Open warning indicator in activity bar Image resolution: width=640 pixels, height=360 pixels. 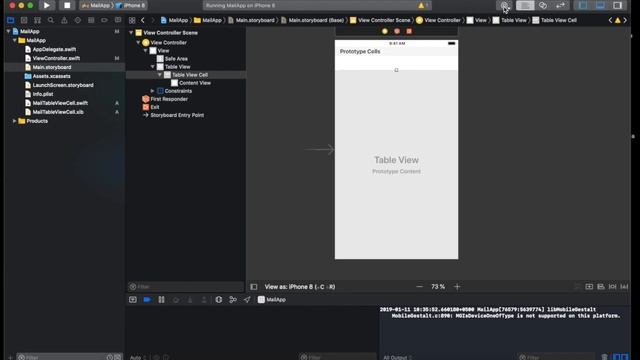coord(422,5)
